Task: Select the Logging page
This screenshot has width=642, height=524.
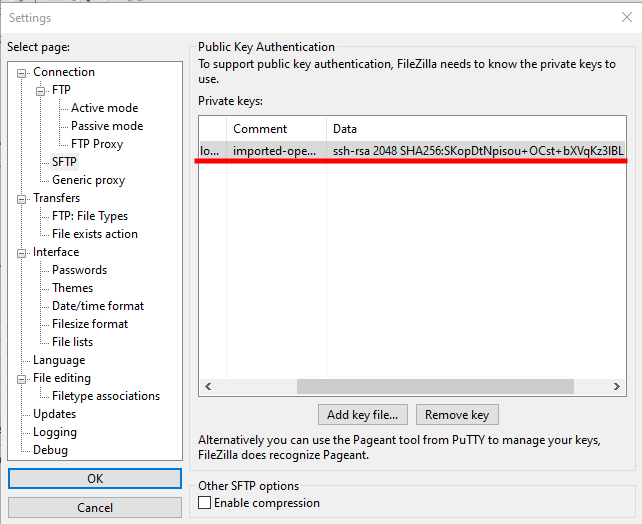Action: click(x=55, y=432)
